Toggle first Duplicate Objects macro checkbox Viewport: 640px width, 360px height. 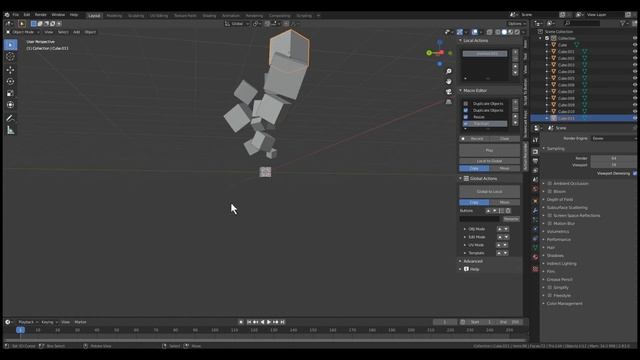pos(466,104)
